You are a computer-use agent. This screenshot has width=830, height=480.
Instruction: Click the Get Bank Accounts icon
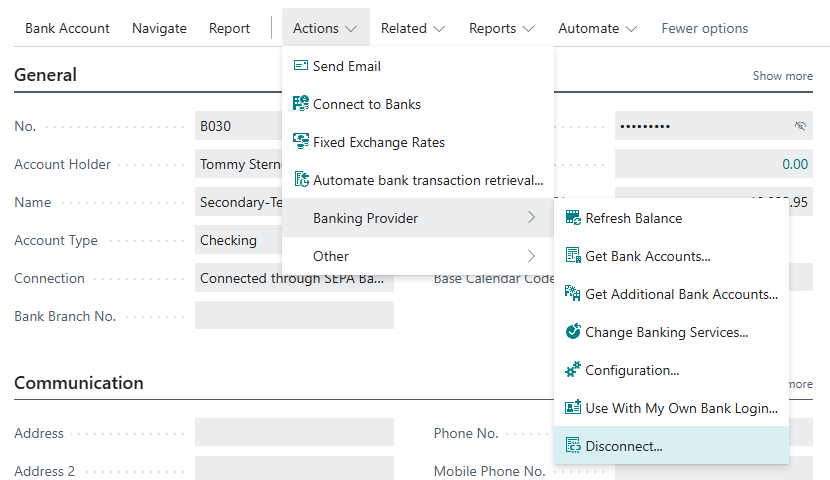click(x=573, y=256)
